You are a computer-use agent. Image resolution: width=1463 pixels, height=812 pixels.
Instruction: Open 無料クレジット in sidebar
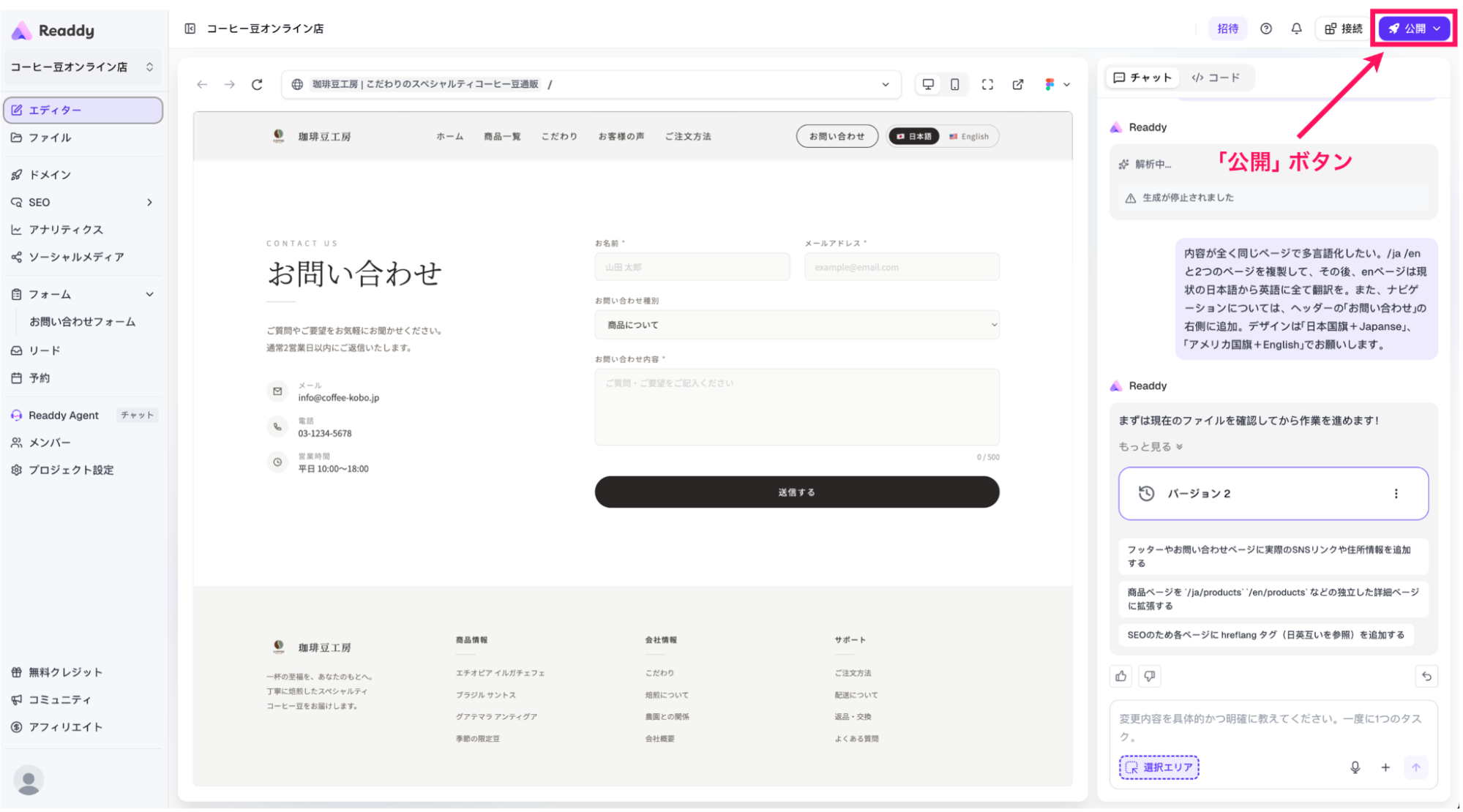[x=83, y=672]
